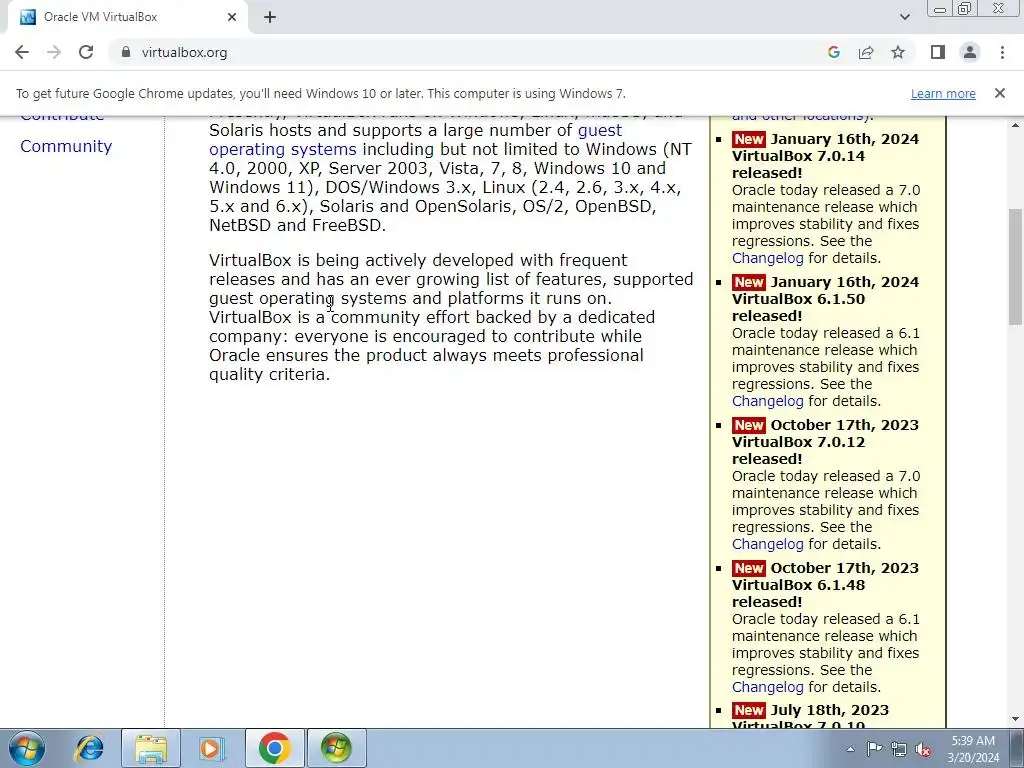Click the "VirtualBox 7.0.12 released!" headline
Screen dimensions: 1024x768
tap(798, 451)
